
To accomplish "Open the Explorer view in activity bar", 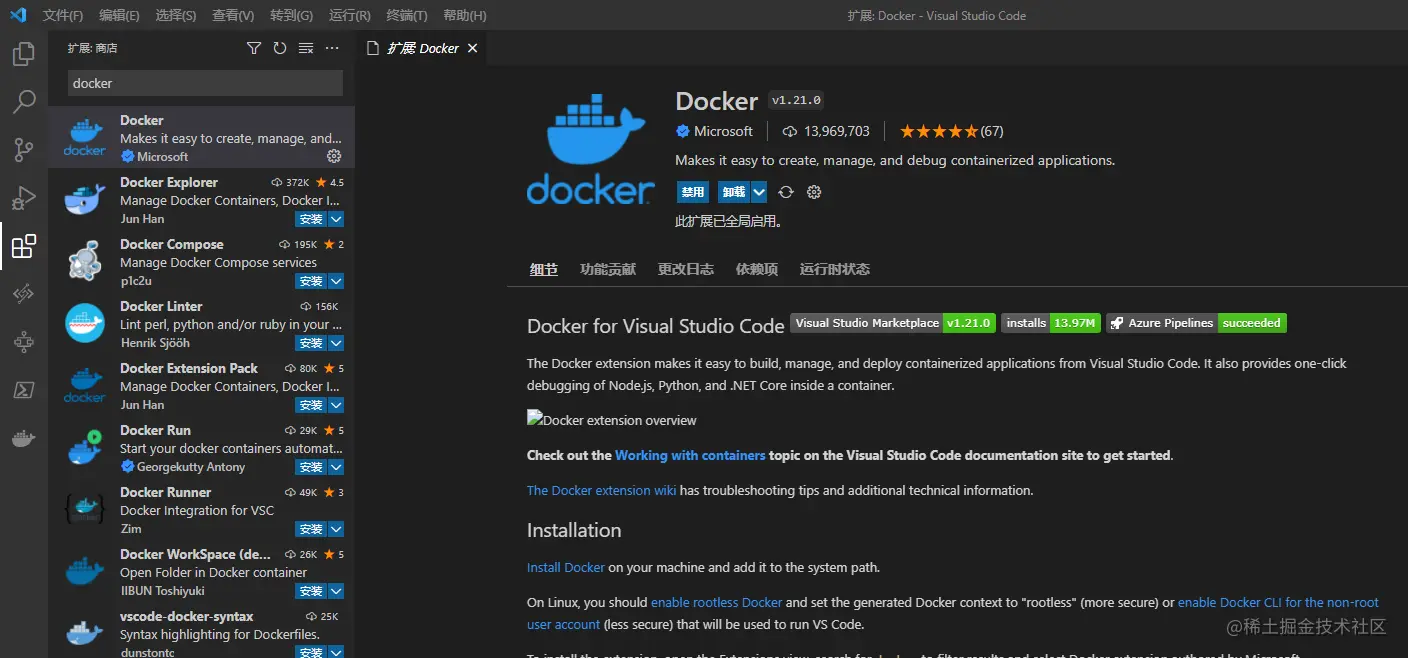I will (24, 54).
